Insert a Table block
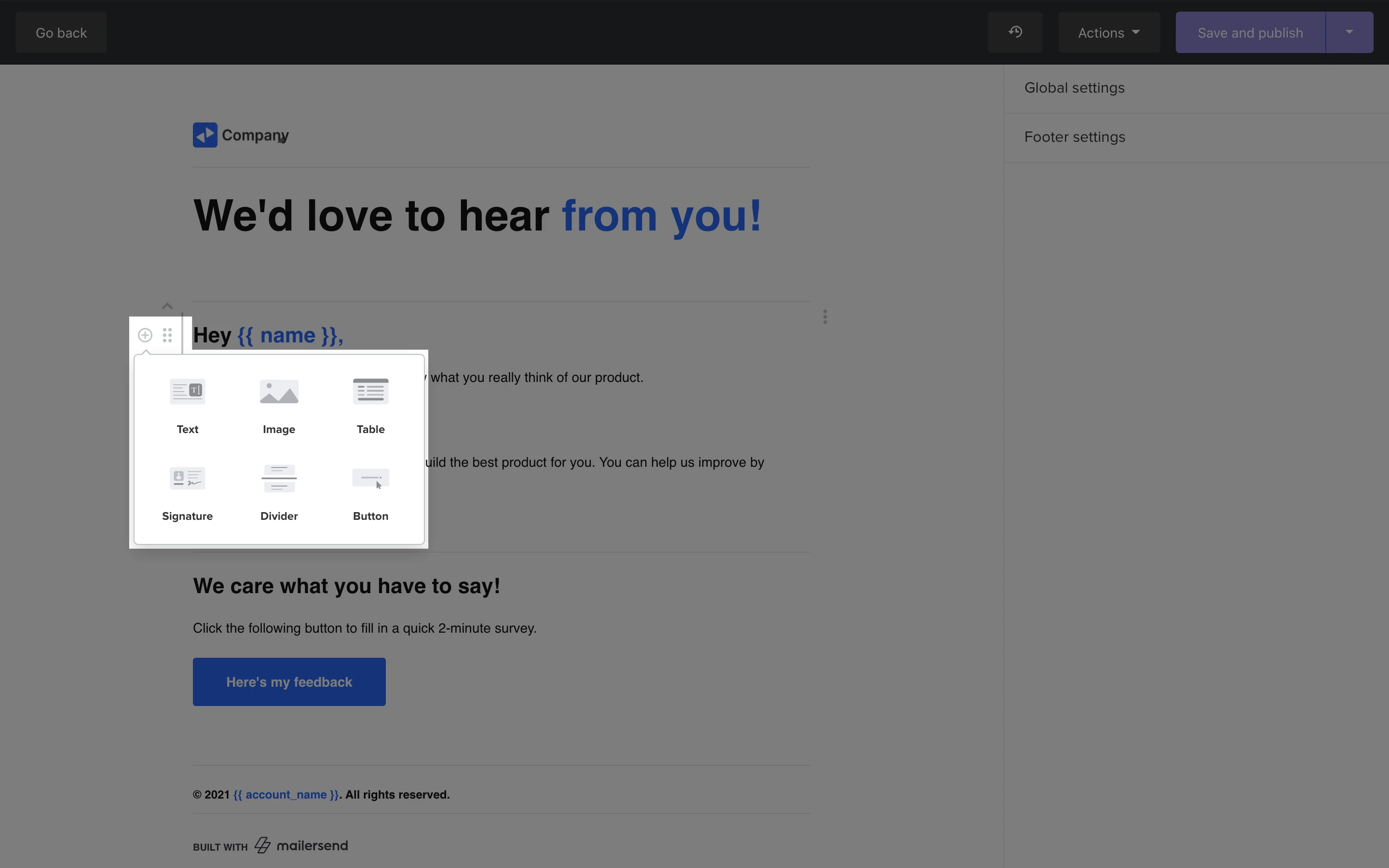Viewport: 1389px width, 868px height. [x=371, y=406]
